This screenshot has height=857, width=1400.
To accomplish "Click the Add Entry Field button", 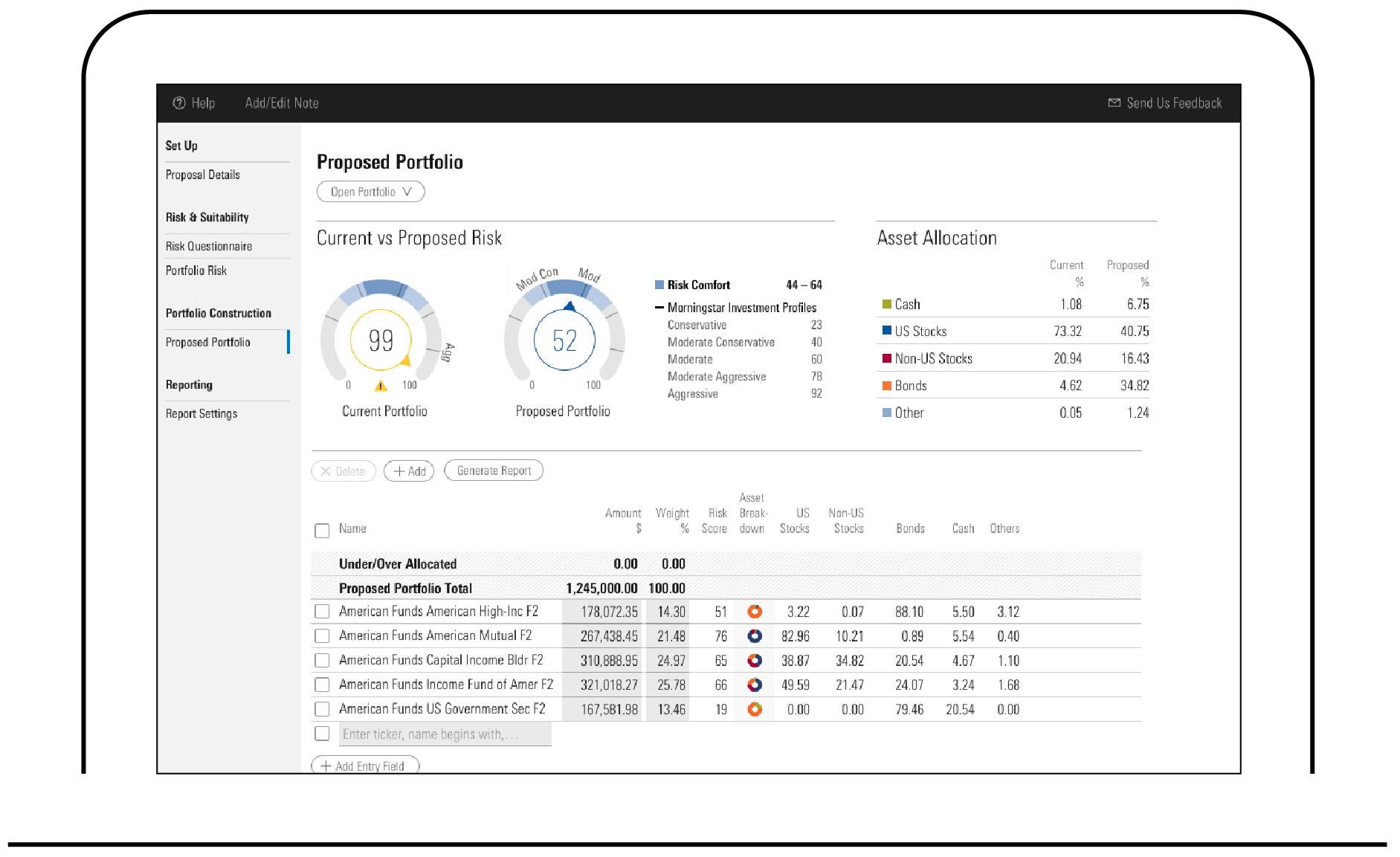I will click(365, 766).
